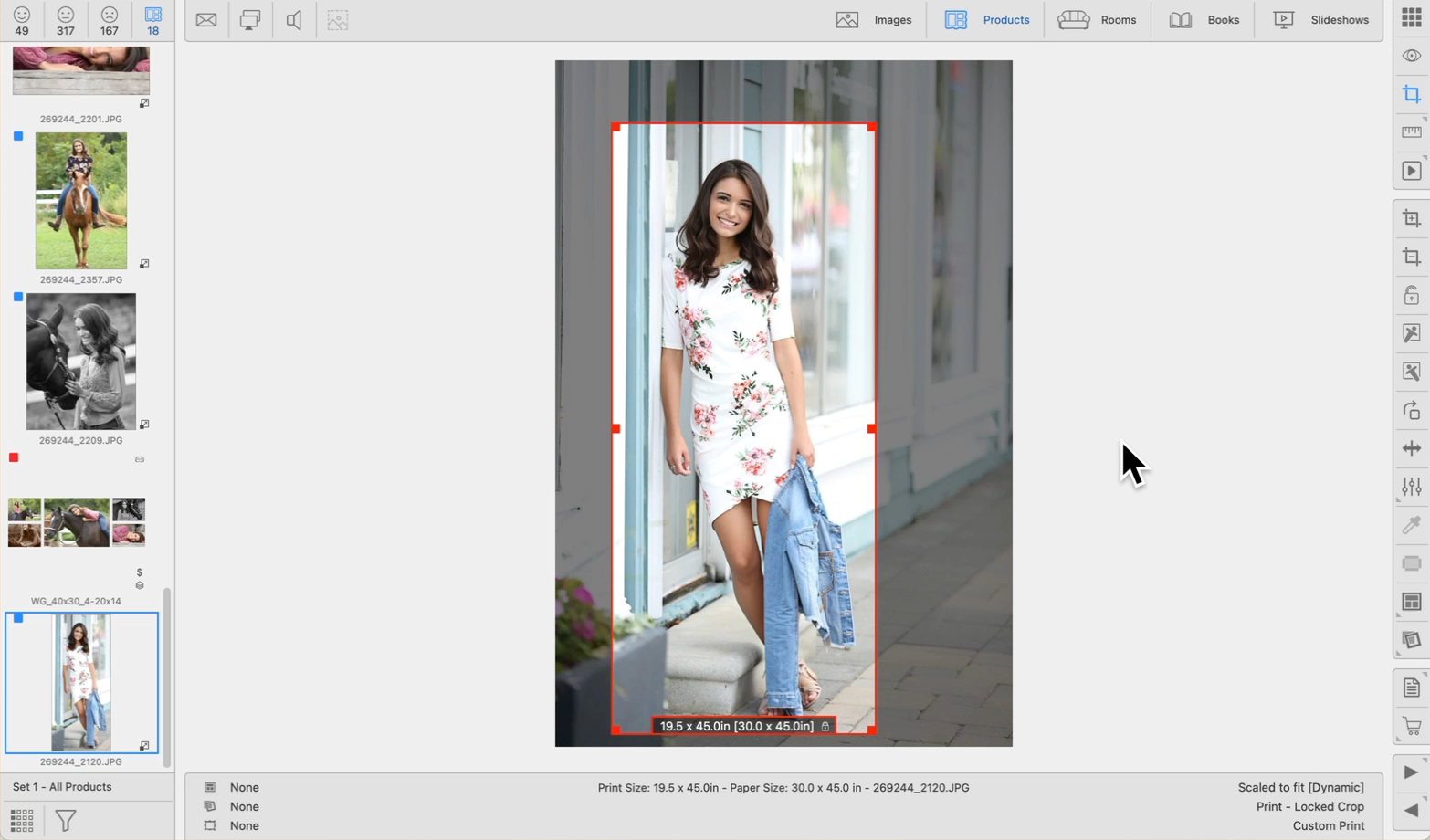Click the email envelope icon
This screenshot has width=1430, height=840.
[206, 20]
